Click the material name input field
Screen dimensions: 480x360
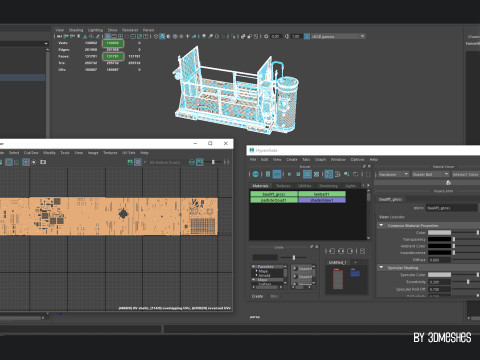[452, 208]
